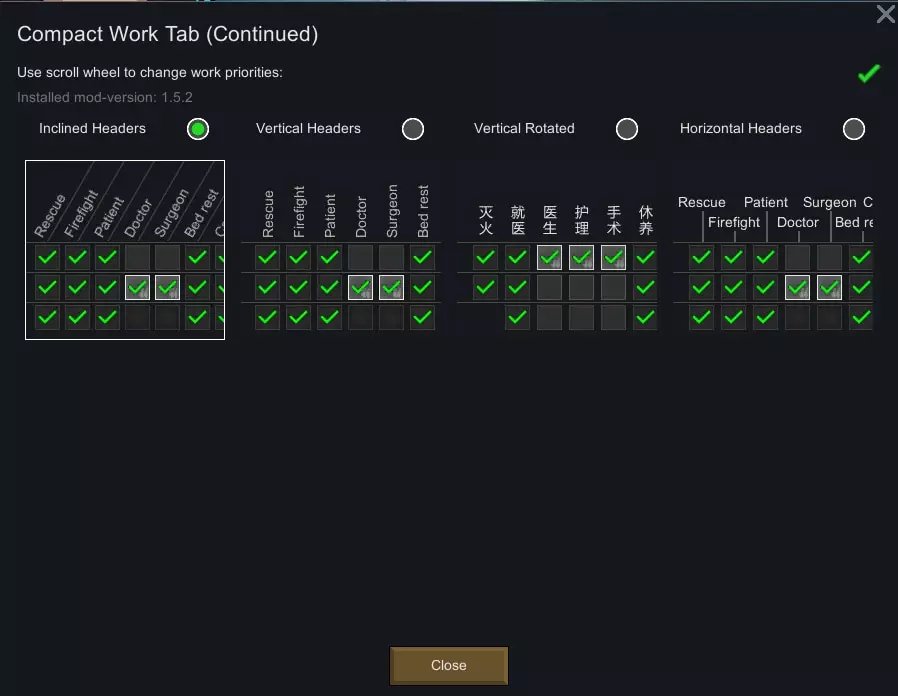Click the Patient header in Horizontal Headers preview

pyautogui.click(x=766, y=202)
